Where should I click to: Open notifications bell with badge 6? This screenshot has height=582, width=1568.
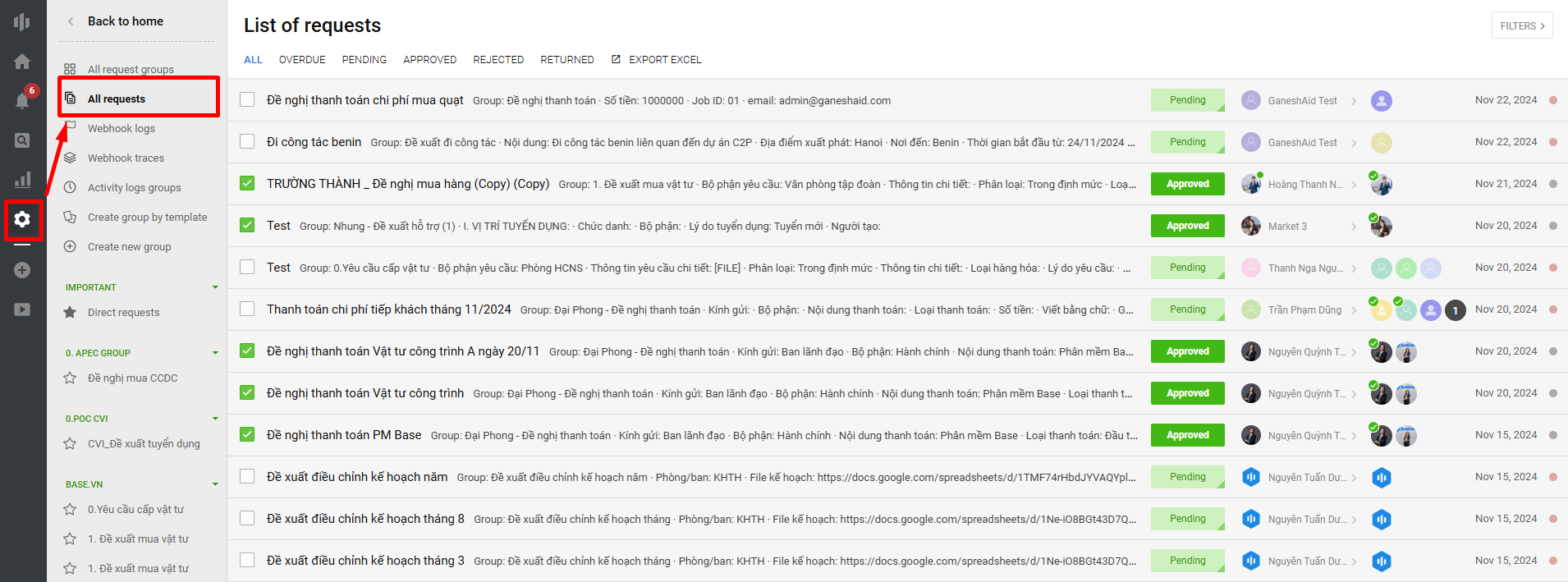pos(22,100)
